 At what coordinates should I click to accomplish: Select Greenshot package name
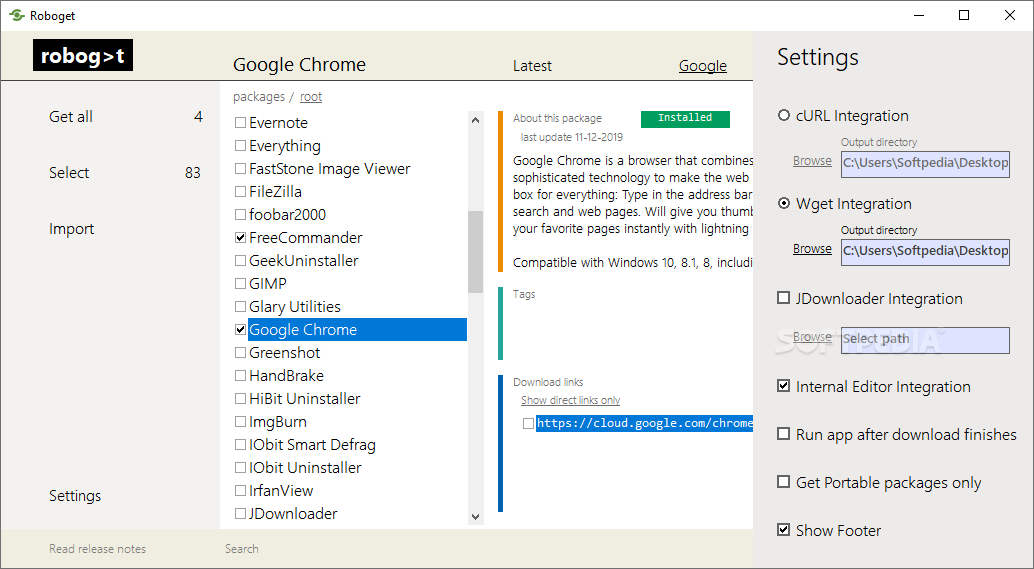point(284,353)
